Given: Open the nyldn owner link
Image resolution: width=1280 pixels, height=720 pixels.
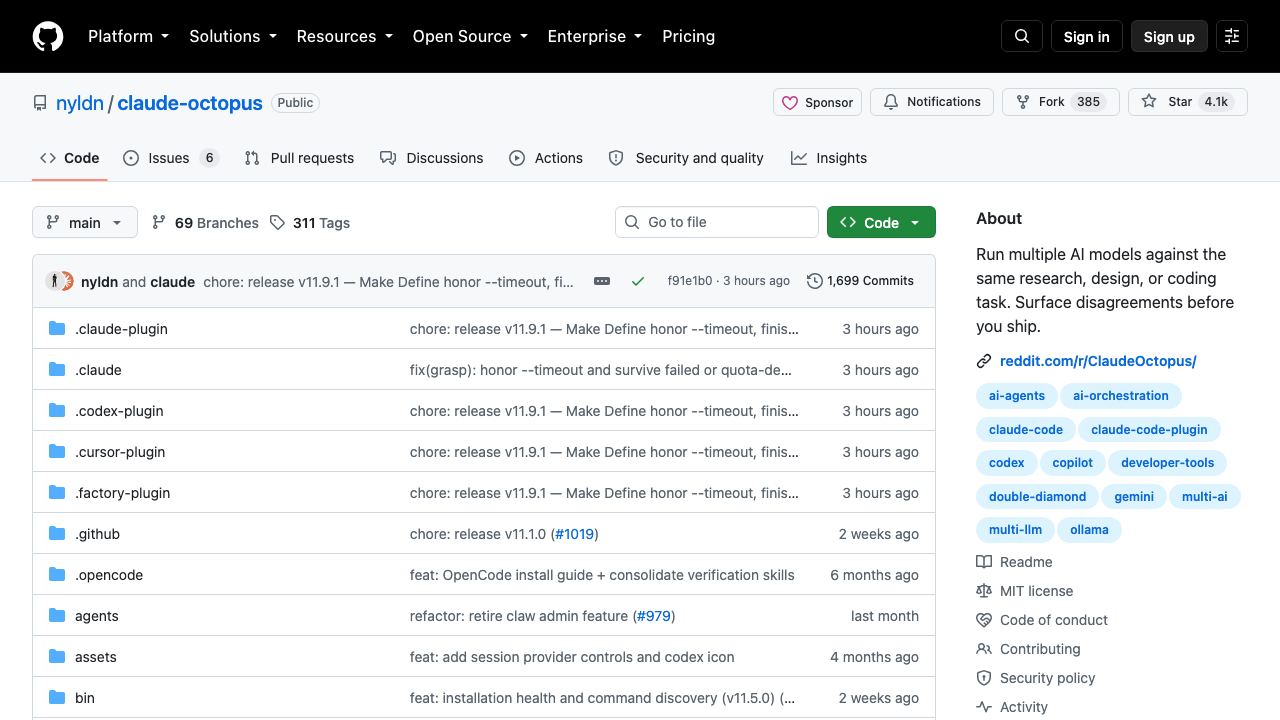Looking at the screenshot, I should click(80, 103).
